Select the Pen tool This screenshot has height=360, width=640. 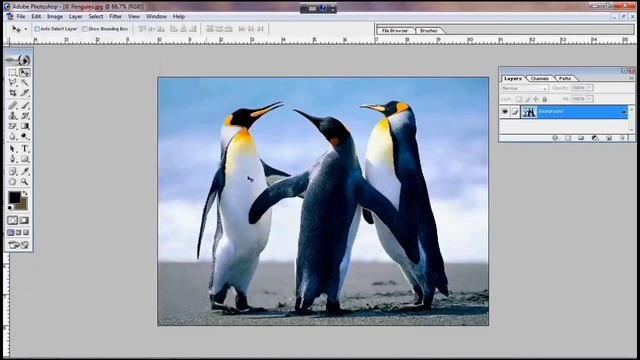coord(13,159)
